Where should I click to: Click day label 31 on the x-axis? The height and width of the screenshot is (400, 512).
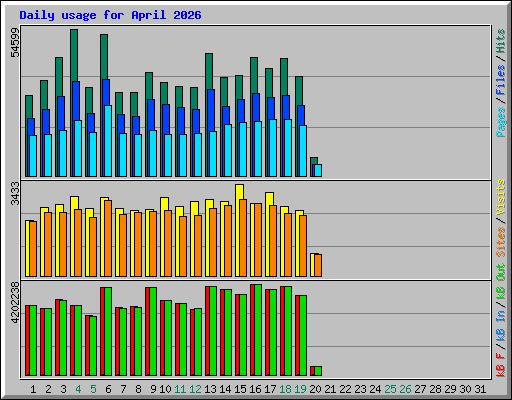point(480,389)
